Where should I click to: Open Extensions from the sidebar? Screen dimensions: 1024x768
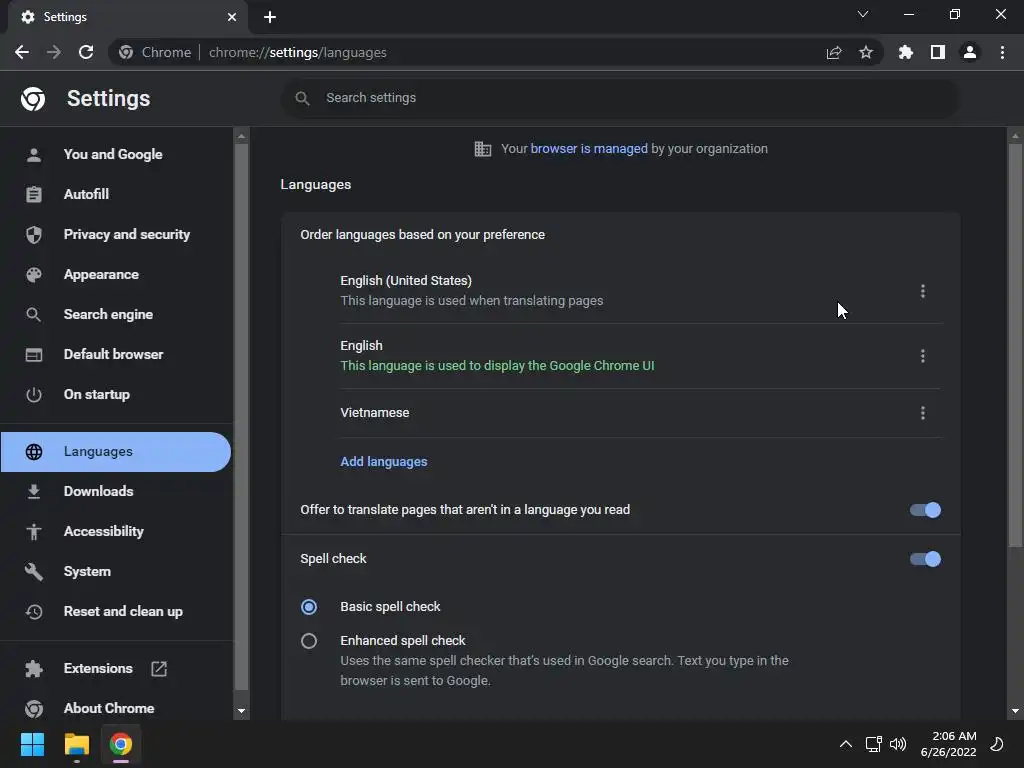point(98,668)
